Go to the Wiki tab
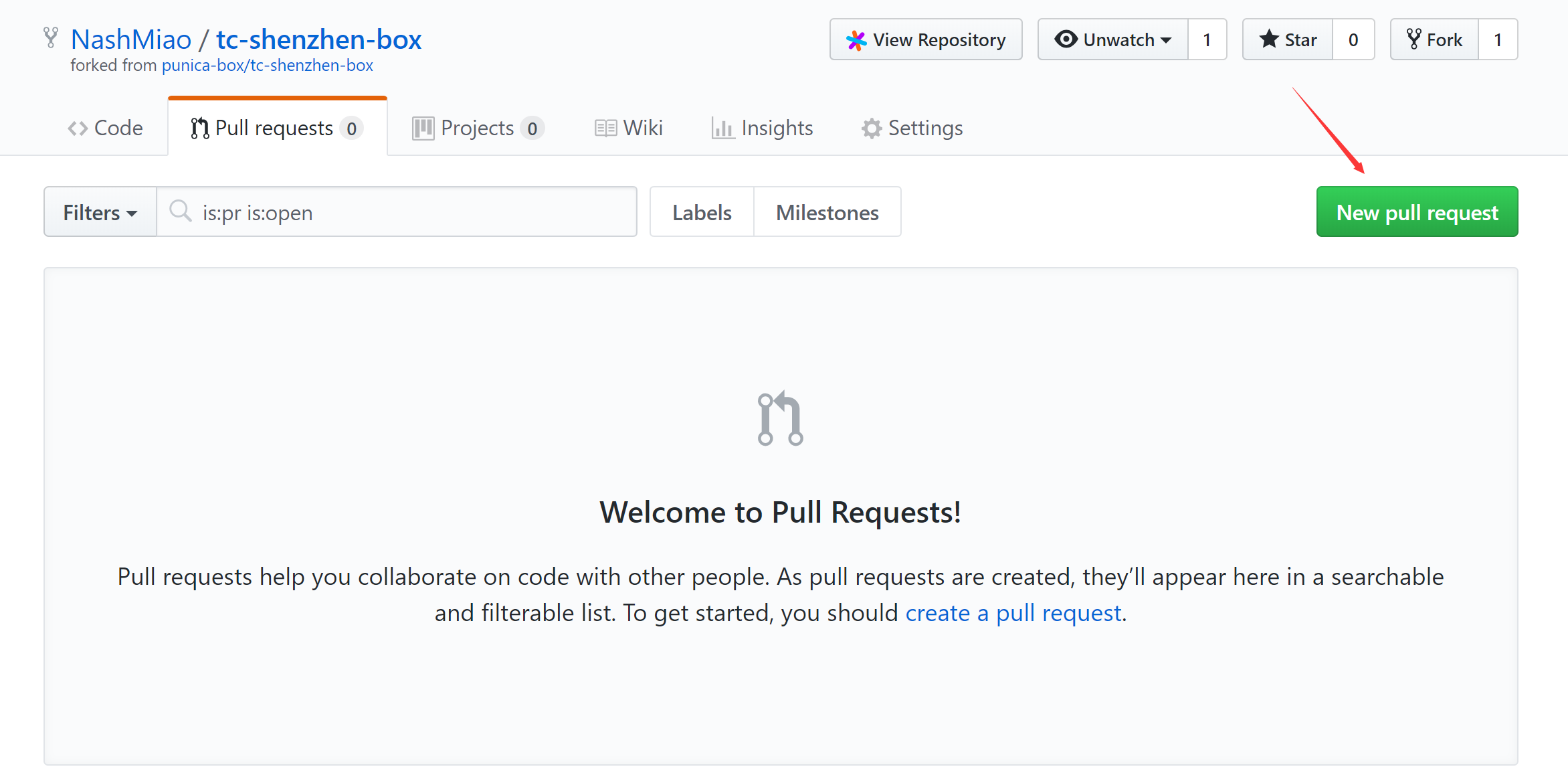 tap(629, 128)
